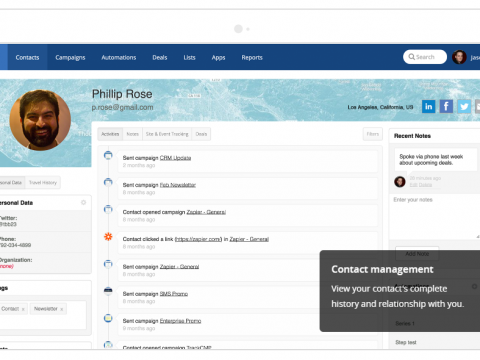
Task: Remove the Contact tag
Action: tap(23, 309)
